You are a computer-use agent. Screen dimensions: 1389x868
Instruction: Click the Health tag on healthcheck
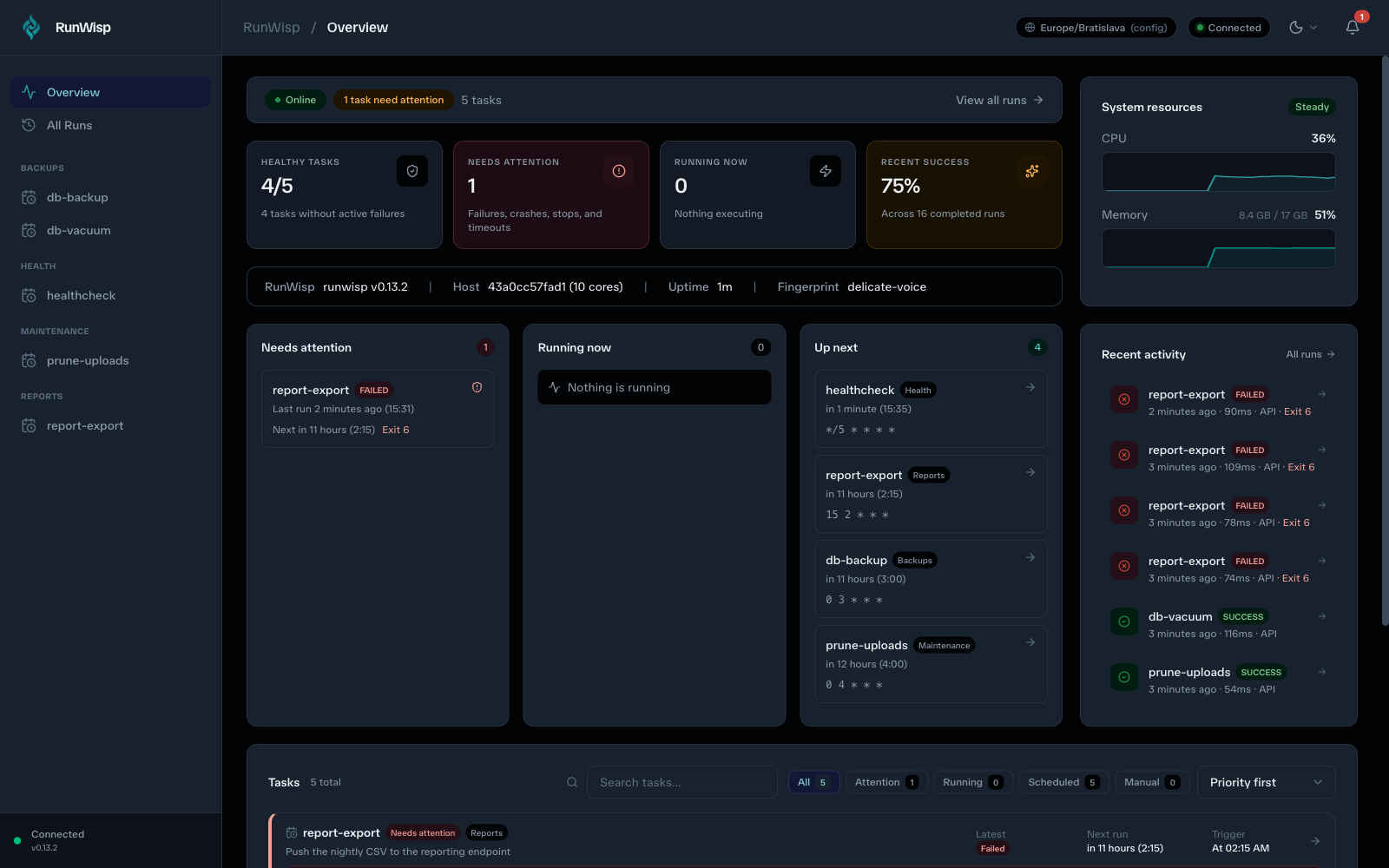918,391
